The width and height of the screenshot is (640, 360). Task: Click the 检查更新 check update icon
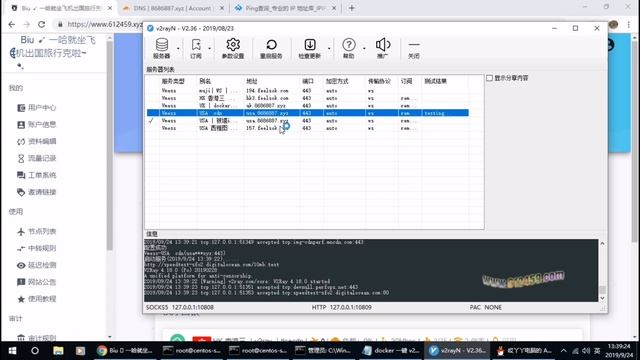[310, 44]
